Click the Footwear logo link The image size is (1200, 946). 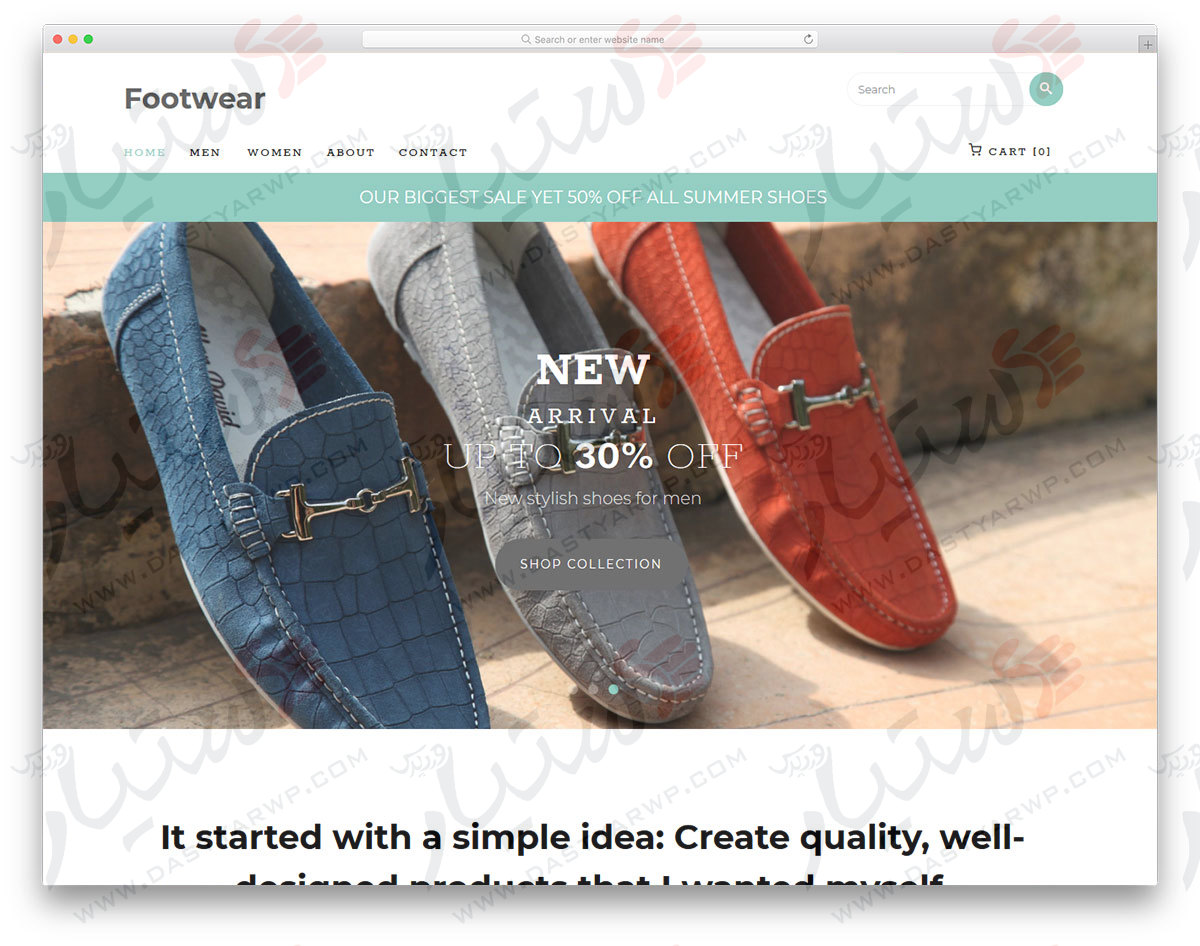[194, 99]
